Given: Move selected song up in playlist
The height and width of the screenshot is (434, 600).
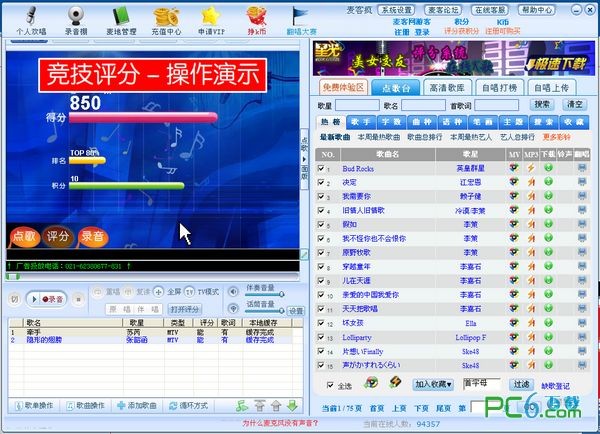Looking at the screenshot, I should [x=276, y=406].
